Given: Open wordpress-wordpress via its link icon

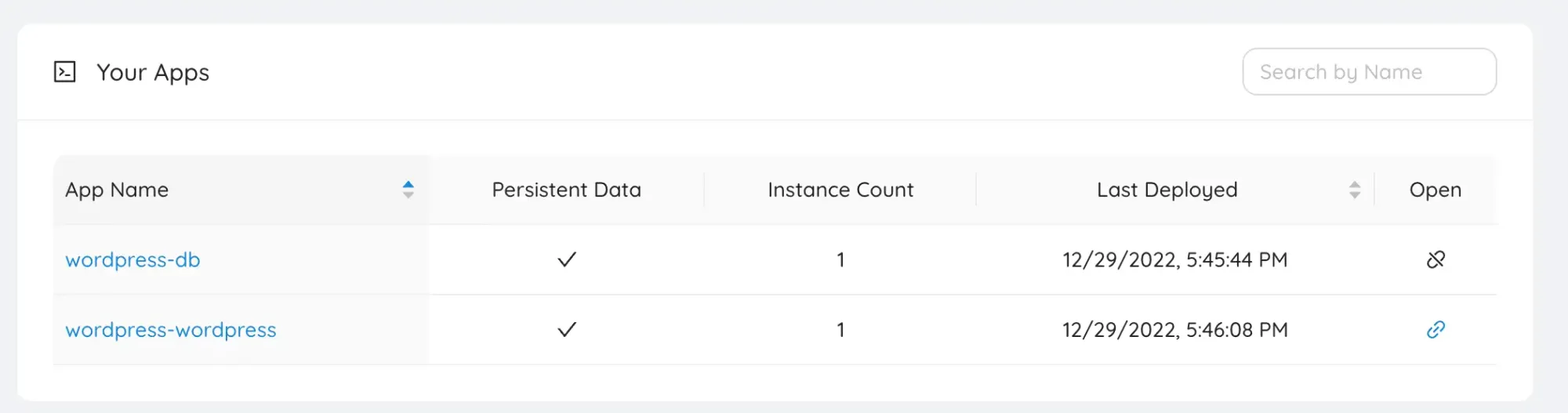Looking at the screenshot, I should pyautogui.click(x=1436, y=330).
